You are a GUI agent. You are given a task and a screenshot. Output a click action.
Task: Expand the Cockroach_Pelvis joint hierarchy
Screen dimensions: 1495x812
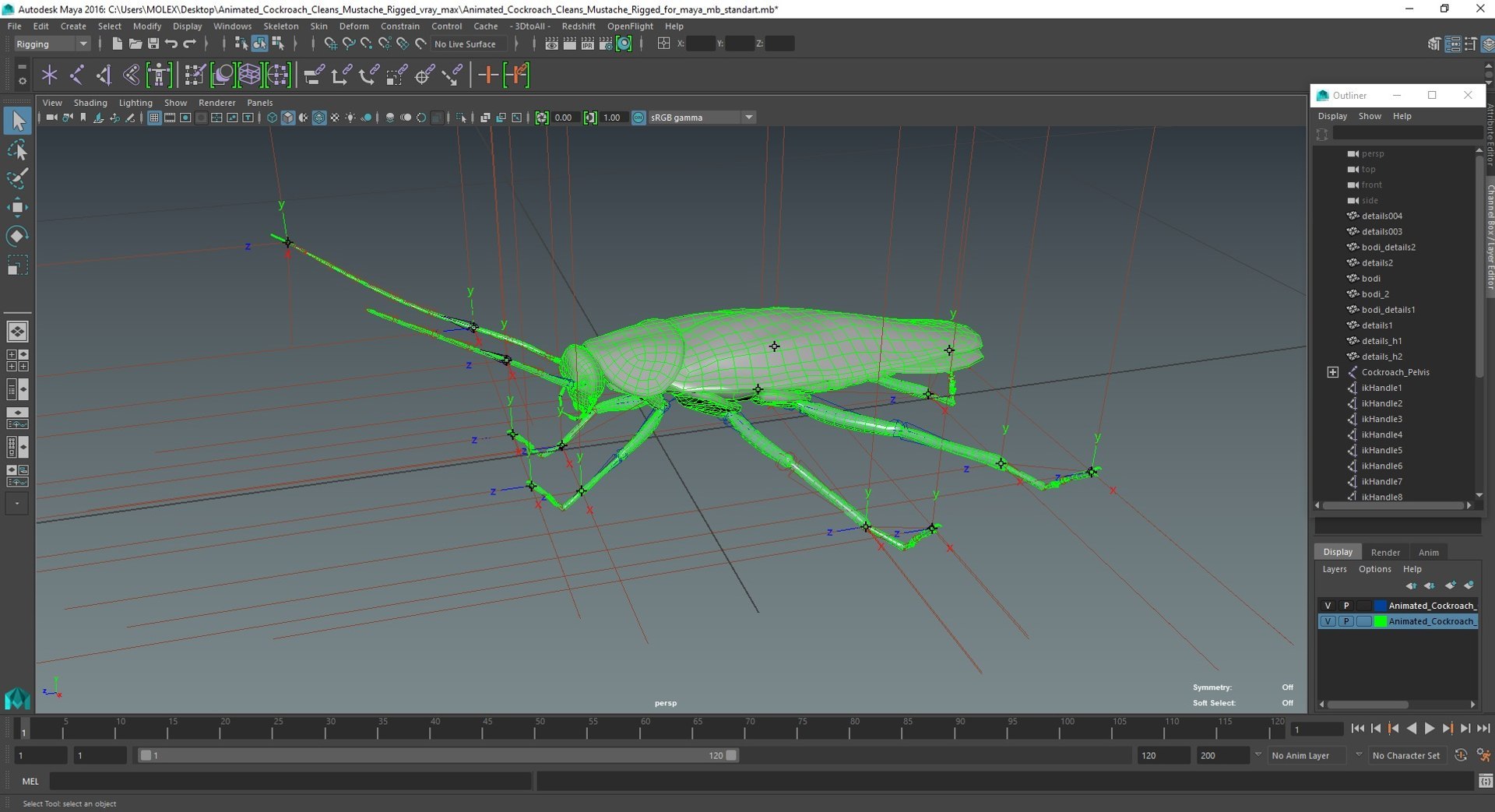pos(1333,372)
